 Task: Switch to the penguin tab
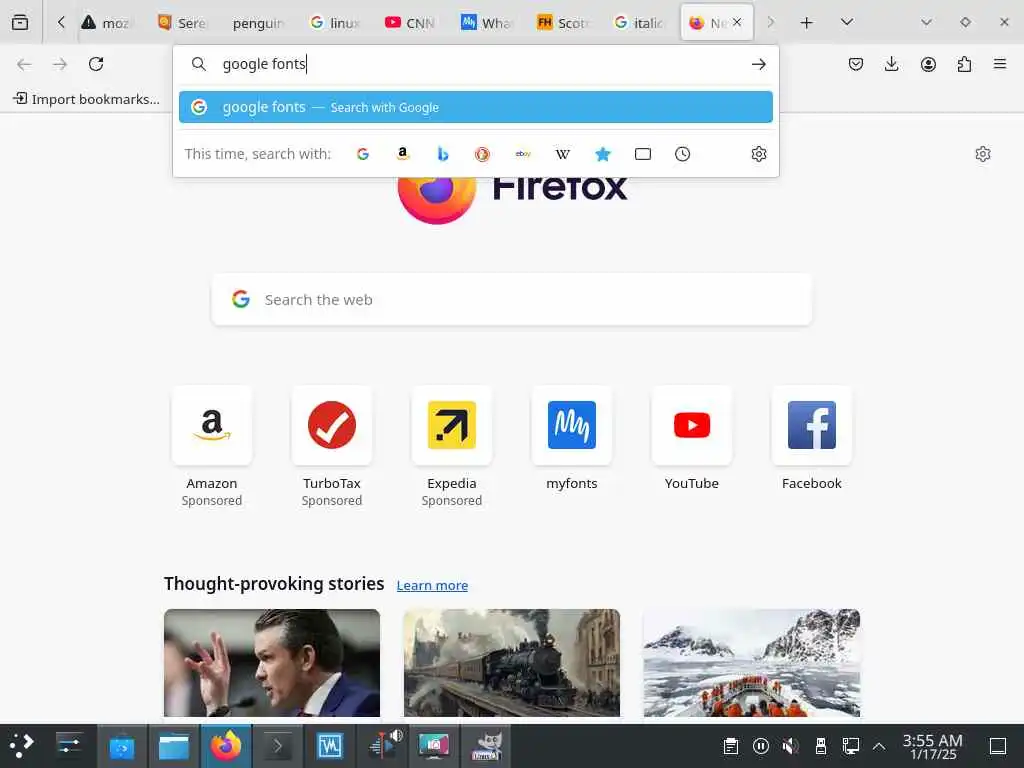click(x=258, y=23)
